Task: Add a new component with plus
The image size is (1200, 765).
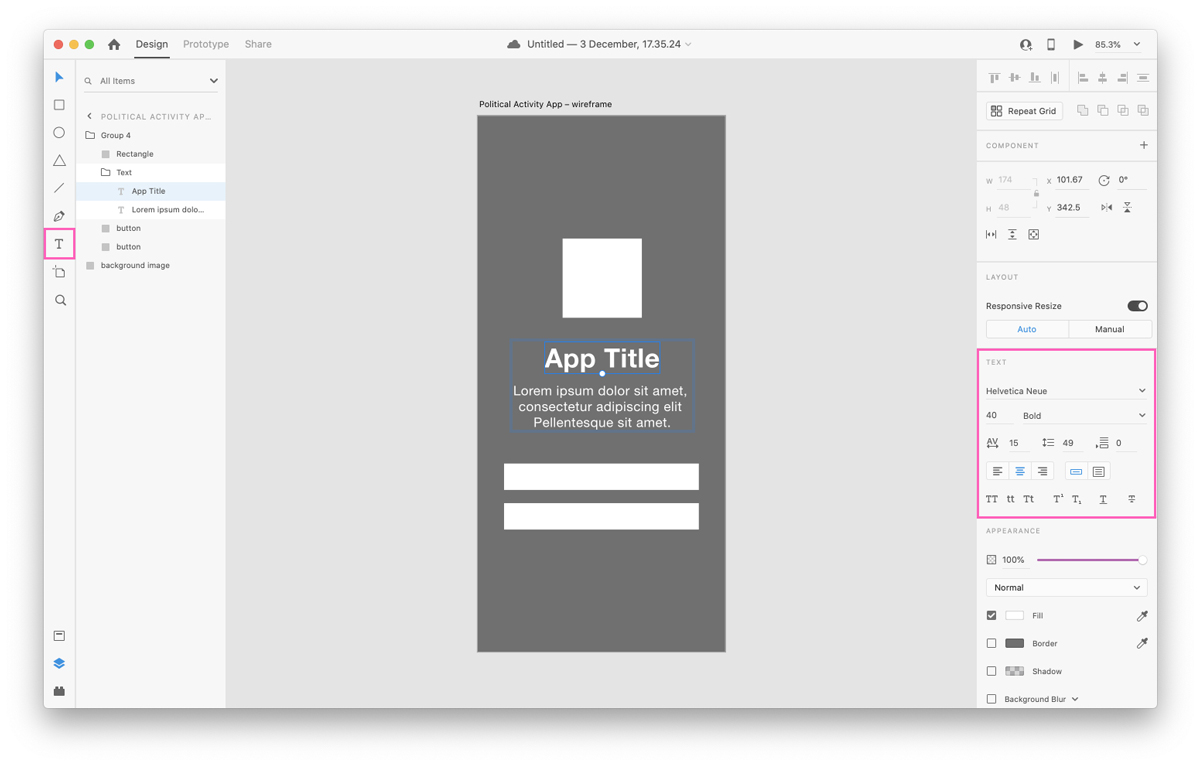Action: 1144,145
